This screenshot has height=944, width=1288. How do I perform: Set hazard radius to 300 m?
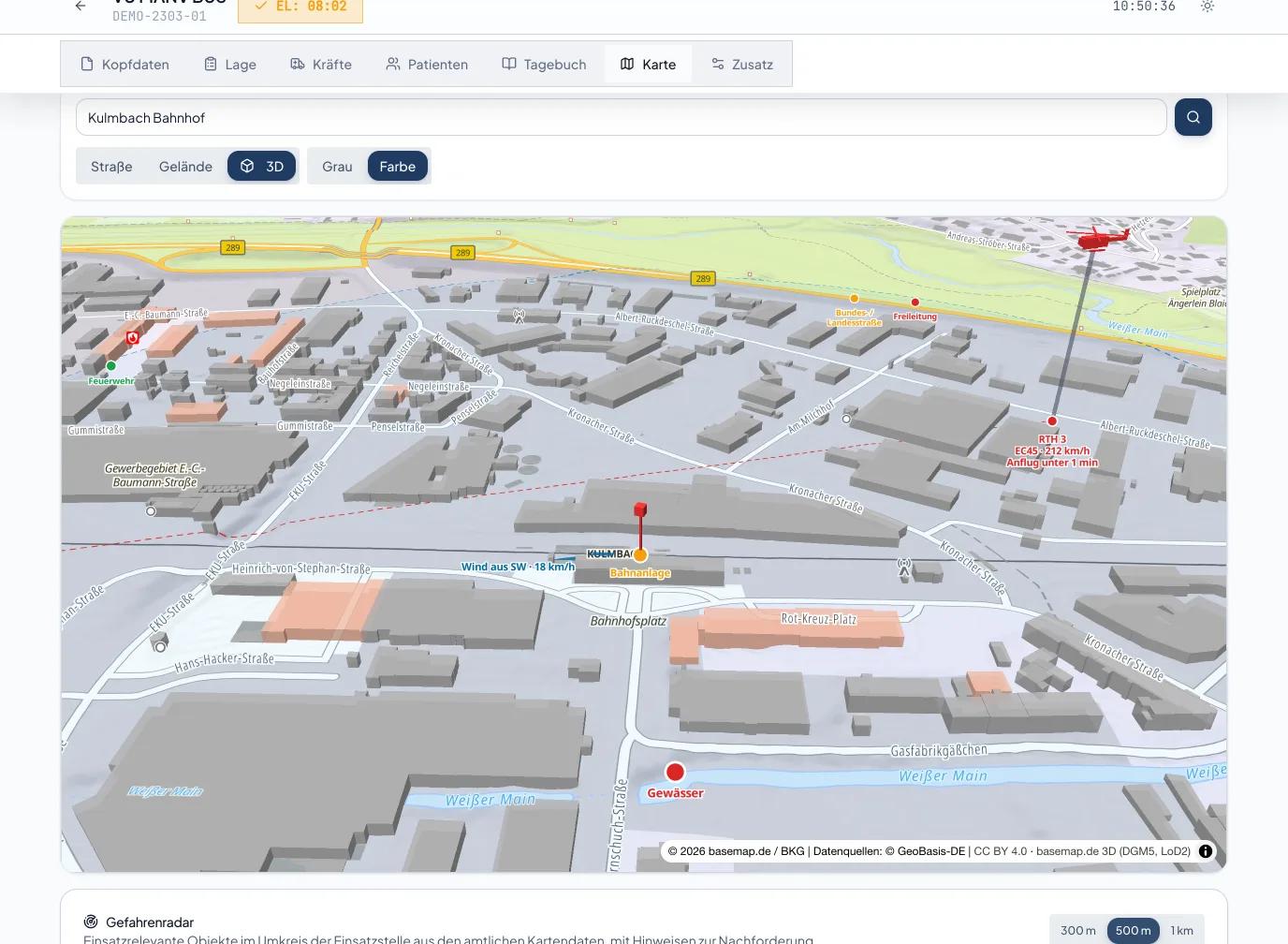1078,931
